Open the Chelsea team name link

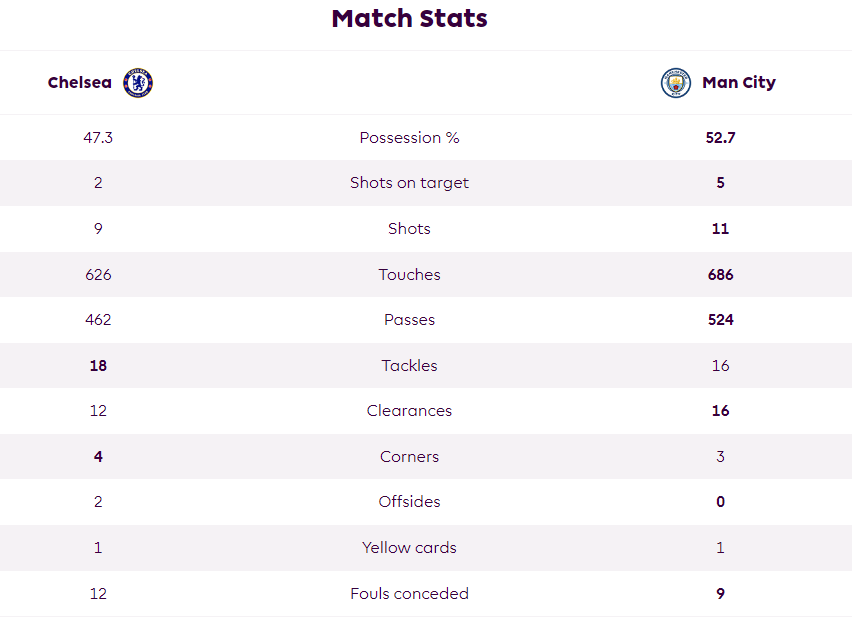(80, 83)
